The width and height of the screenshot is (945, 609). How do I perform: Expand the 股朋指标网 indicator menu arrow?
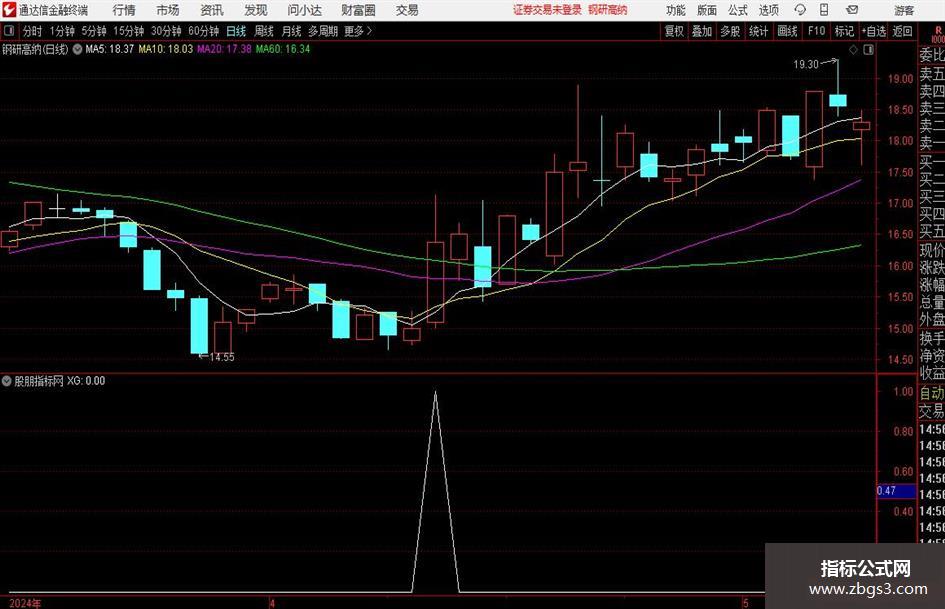pos(7,381)
